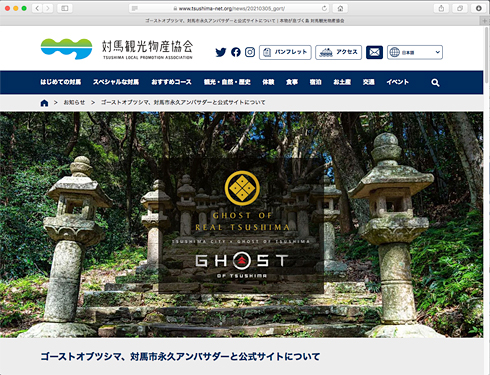Follow the お知らせ breadcrumb link
The image size is (490, 375).
[x=74, y=102]
